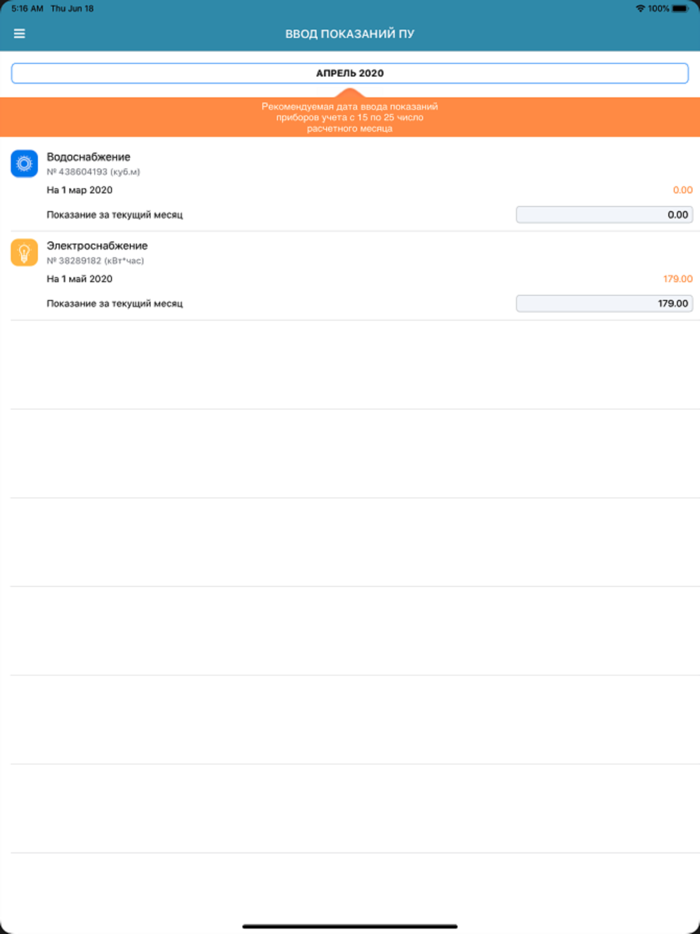Open the hamburger menu
This screenshot has height=934, width=700.
pyautogui.click(x=19, y=33)
